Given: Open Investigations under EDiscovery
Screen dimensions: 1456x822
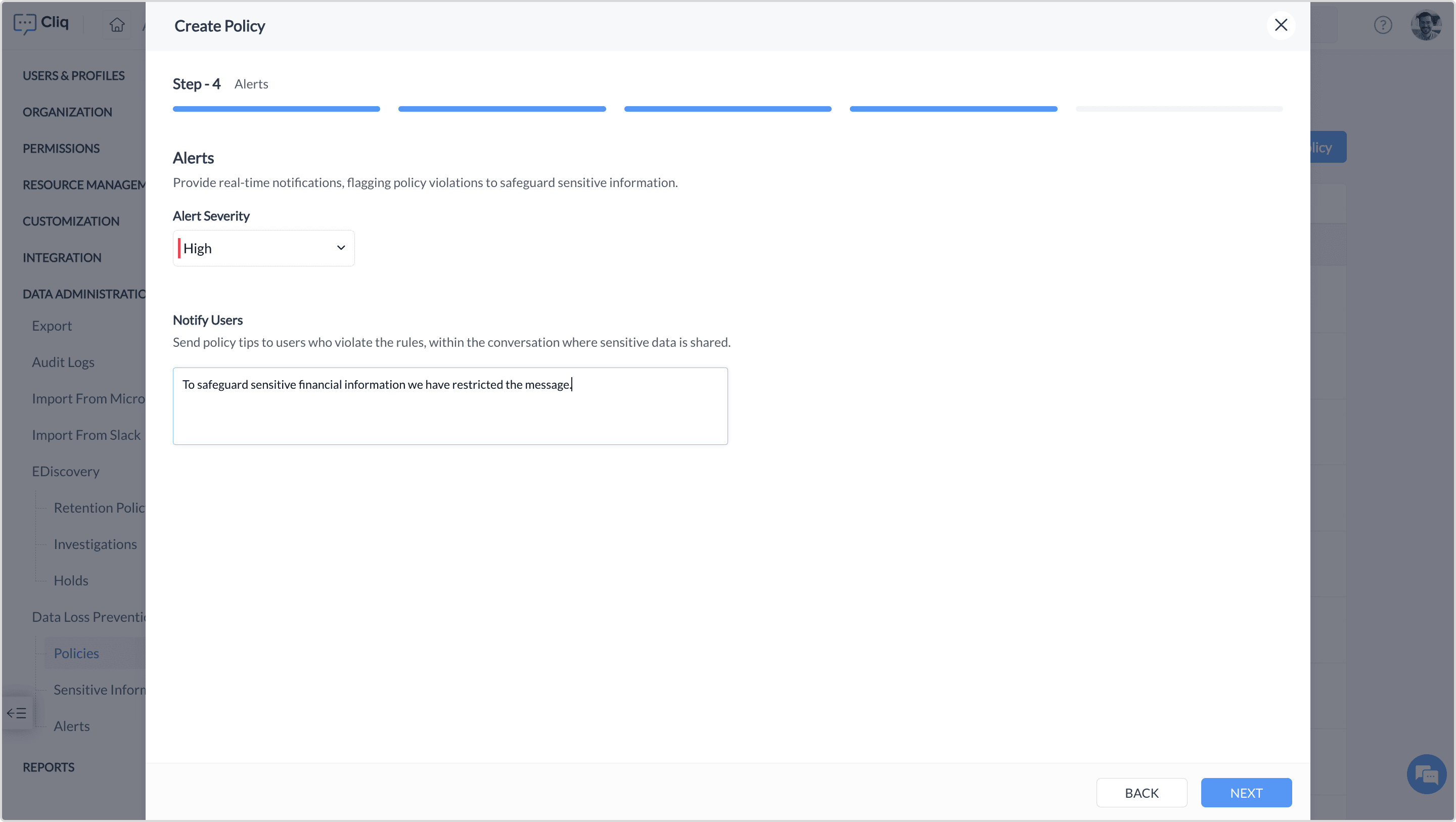Looking at the screenshot, I should point(95,544).
